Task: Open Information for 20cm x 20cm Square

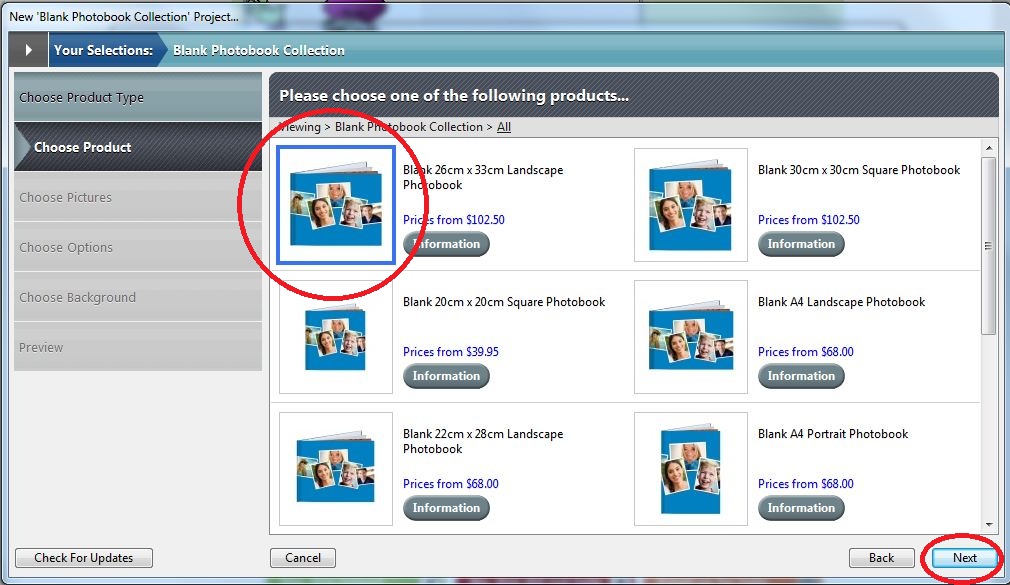Action: (446, 376)
